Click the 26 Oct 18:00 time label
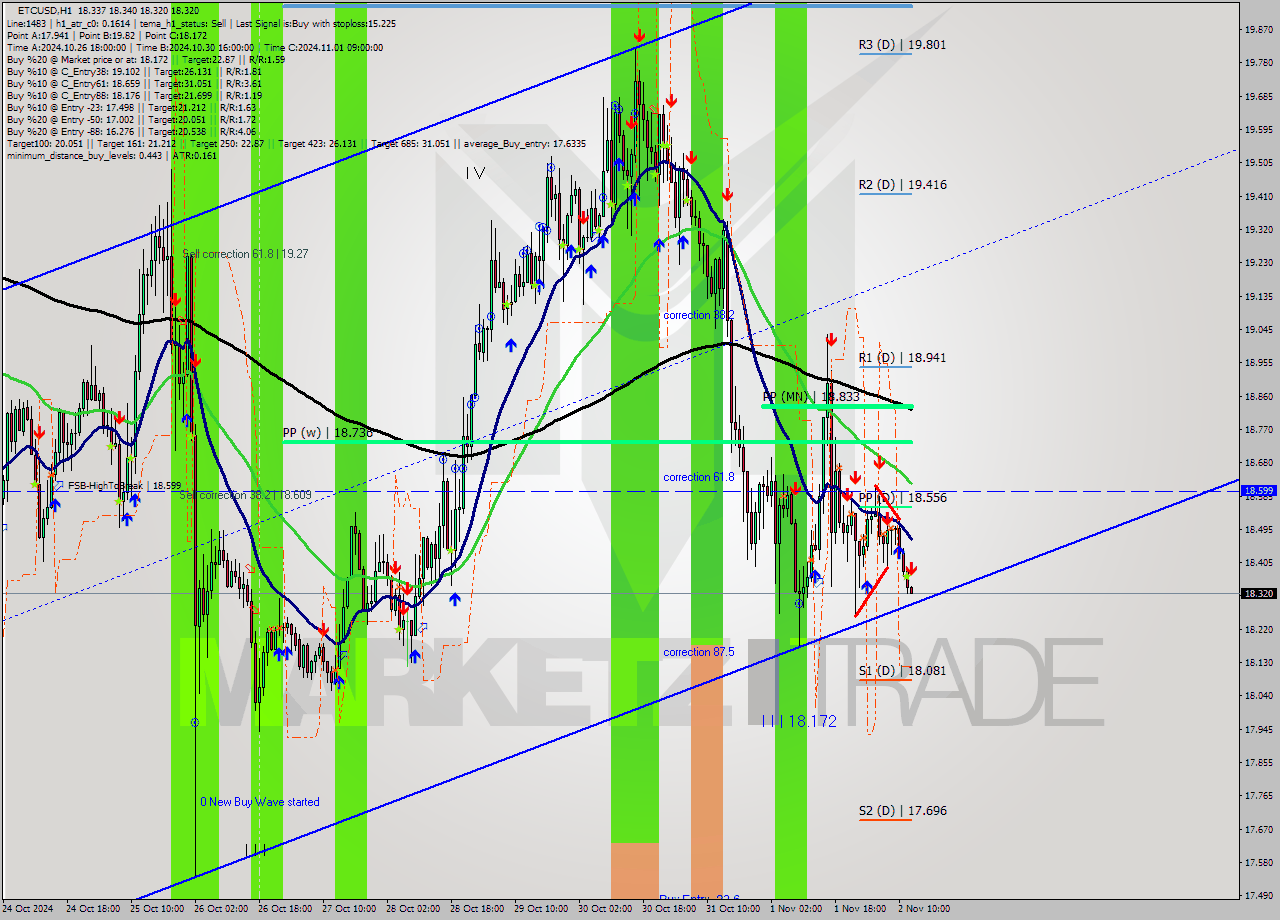 click(285, 909)
